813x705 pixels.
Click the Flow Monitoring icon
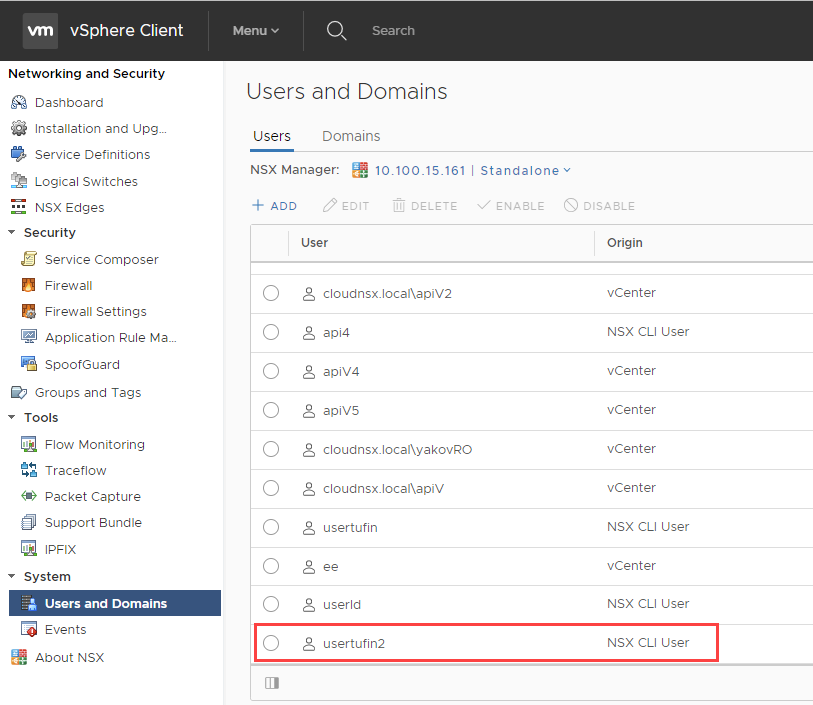[29, 444]
